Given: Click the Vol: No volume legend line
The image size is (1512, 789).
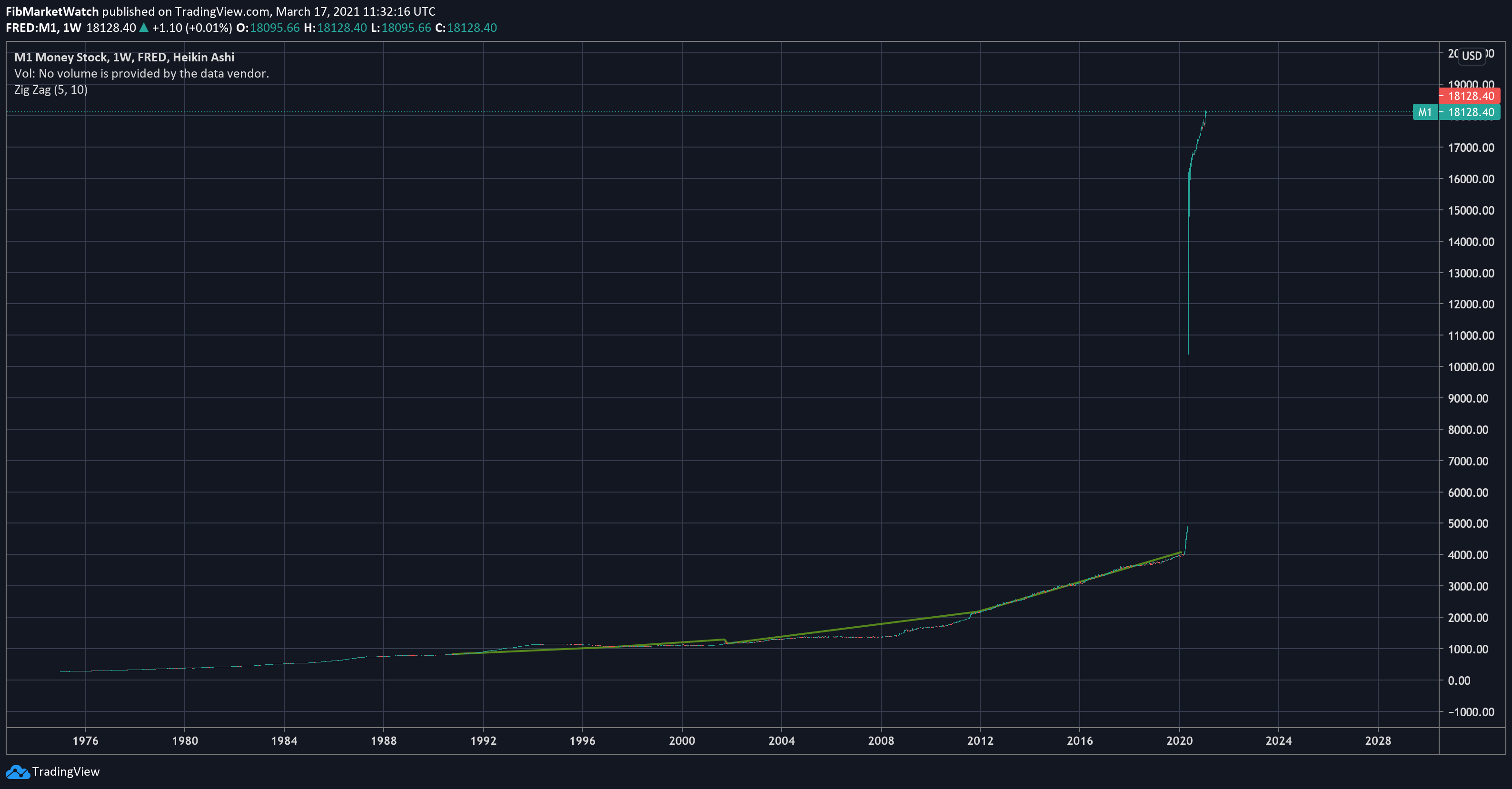Looking at the screenshot, I should (141, 73).
